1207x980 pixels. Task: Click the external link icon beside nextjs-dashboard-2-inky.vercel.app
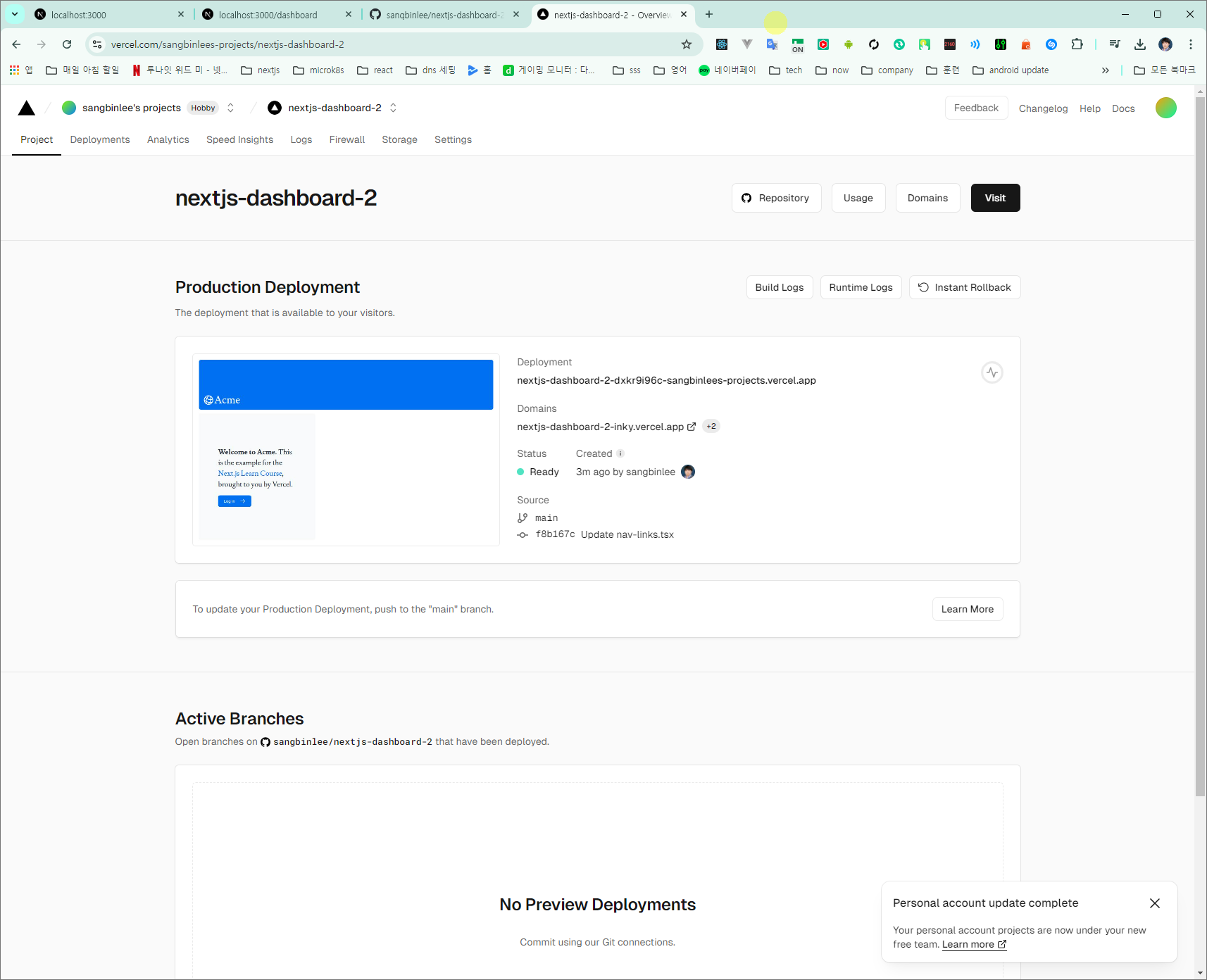pos(692,427)
